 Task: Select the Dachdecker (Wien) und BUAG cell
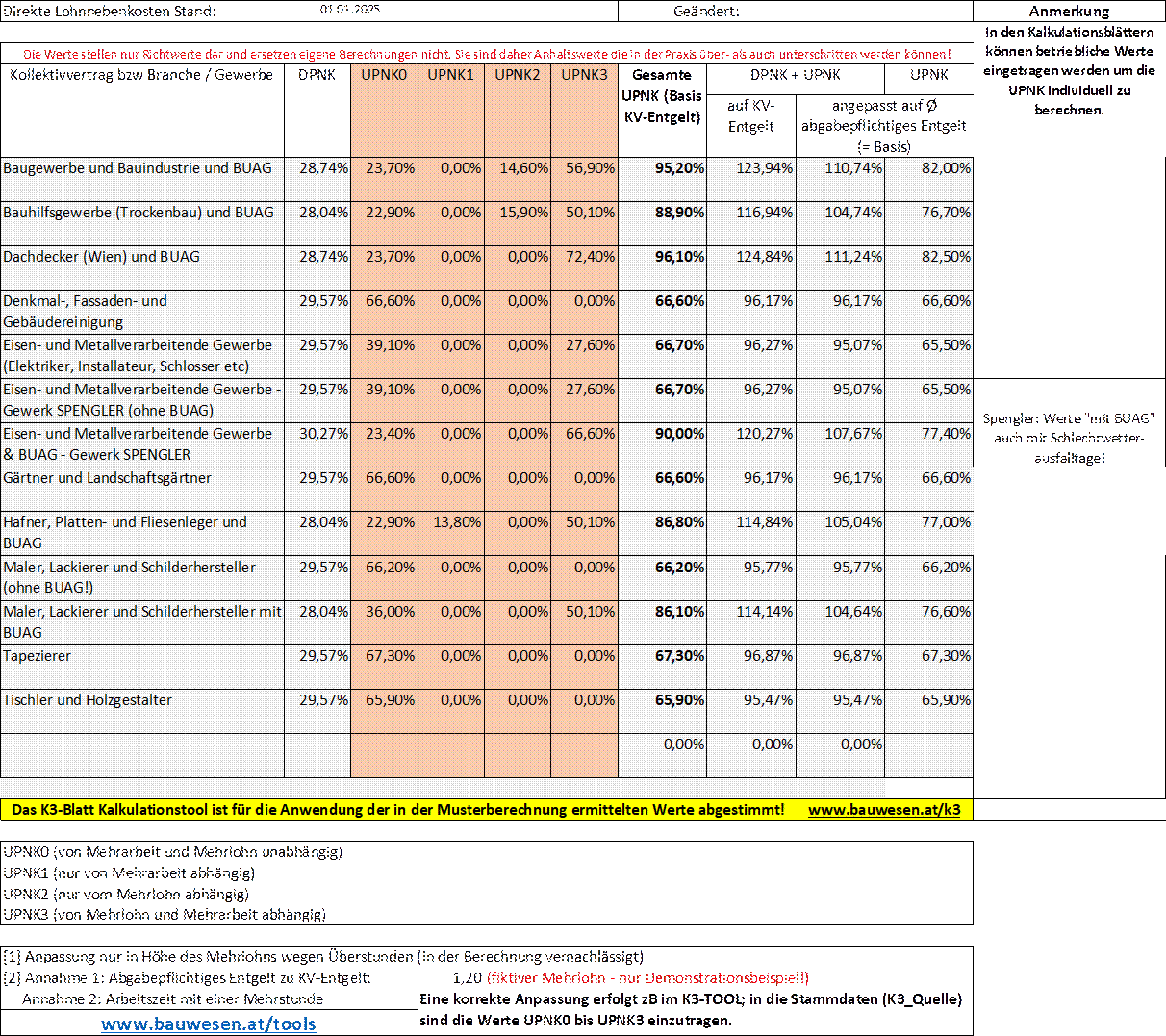[102, 257]
